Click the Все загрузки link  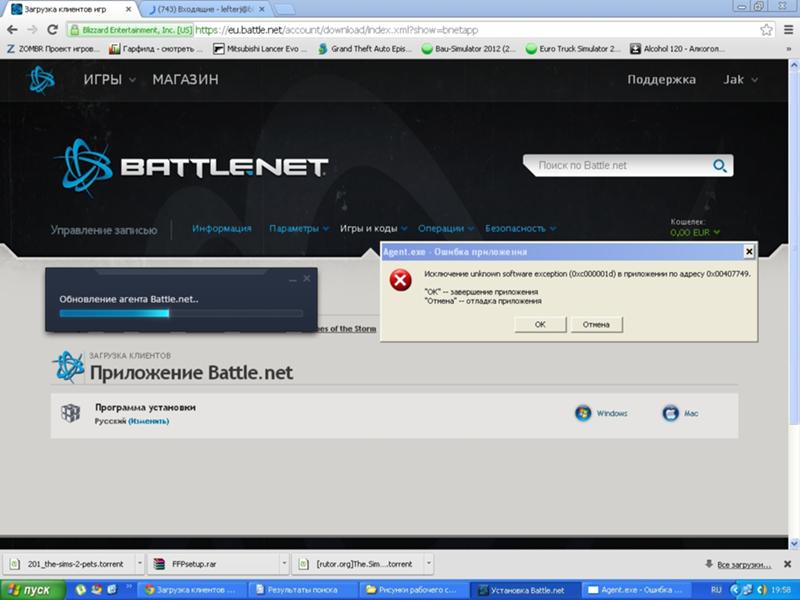click(744, 564)
